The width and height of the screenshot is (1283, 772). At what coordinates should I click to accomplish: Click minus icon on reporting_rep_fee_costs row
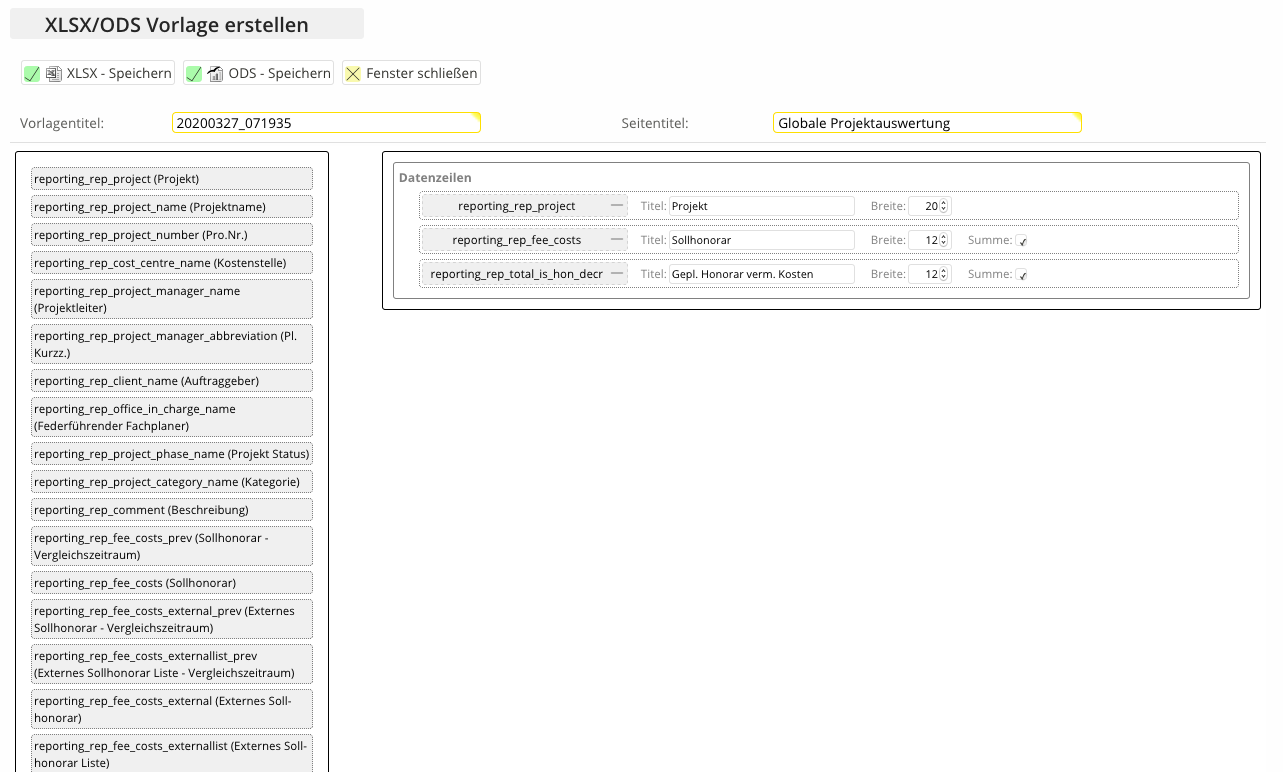[618, 240]
